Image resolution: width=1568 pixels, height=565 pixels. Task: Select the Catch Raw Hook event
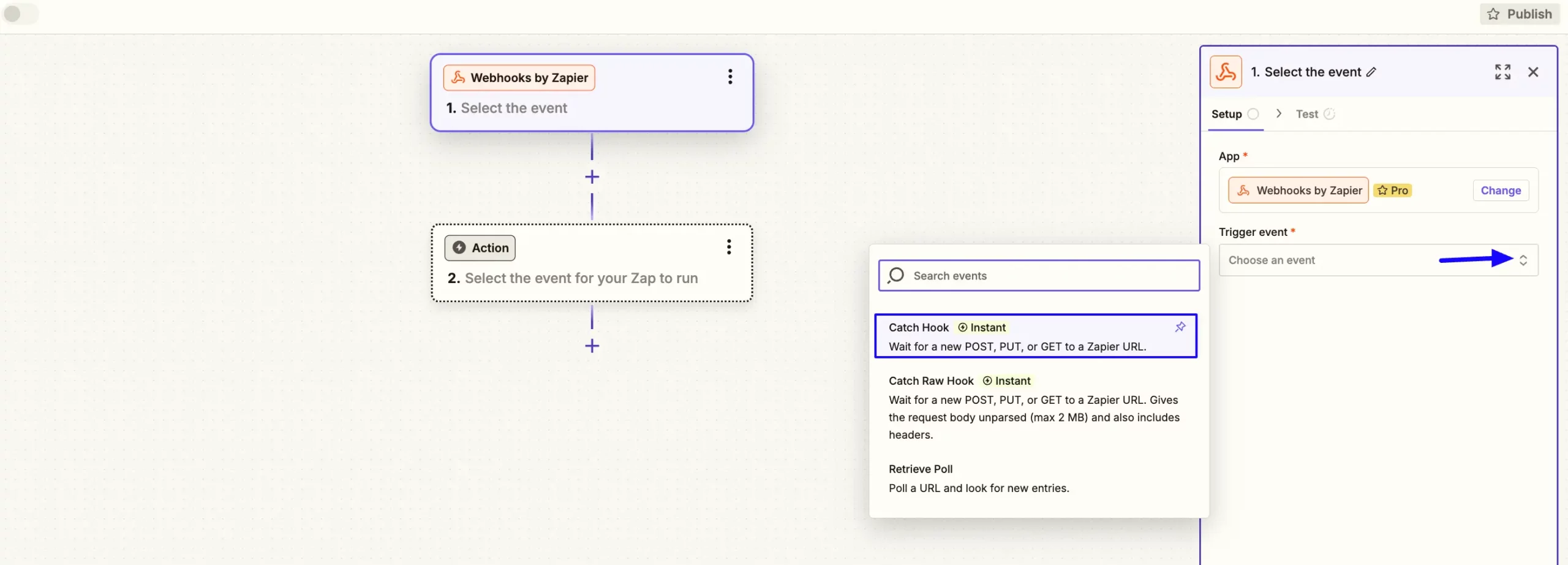point(1035,408)
